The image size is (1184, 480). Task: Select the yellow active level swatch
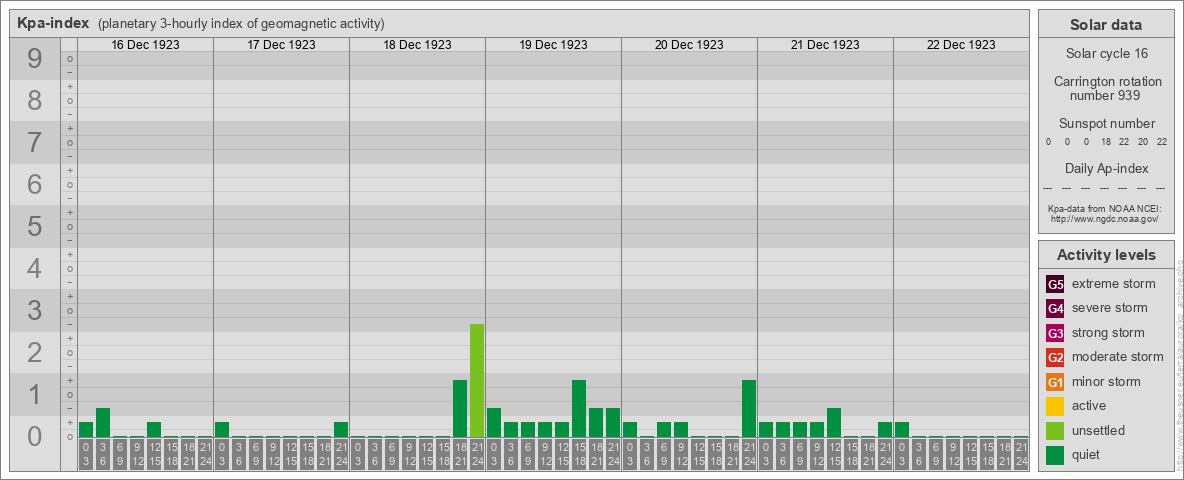pos(1055,406)
